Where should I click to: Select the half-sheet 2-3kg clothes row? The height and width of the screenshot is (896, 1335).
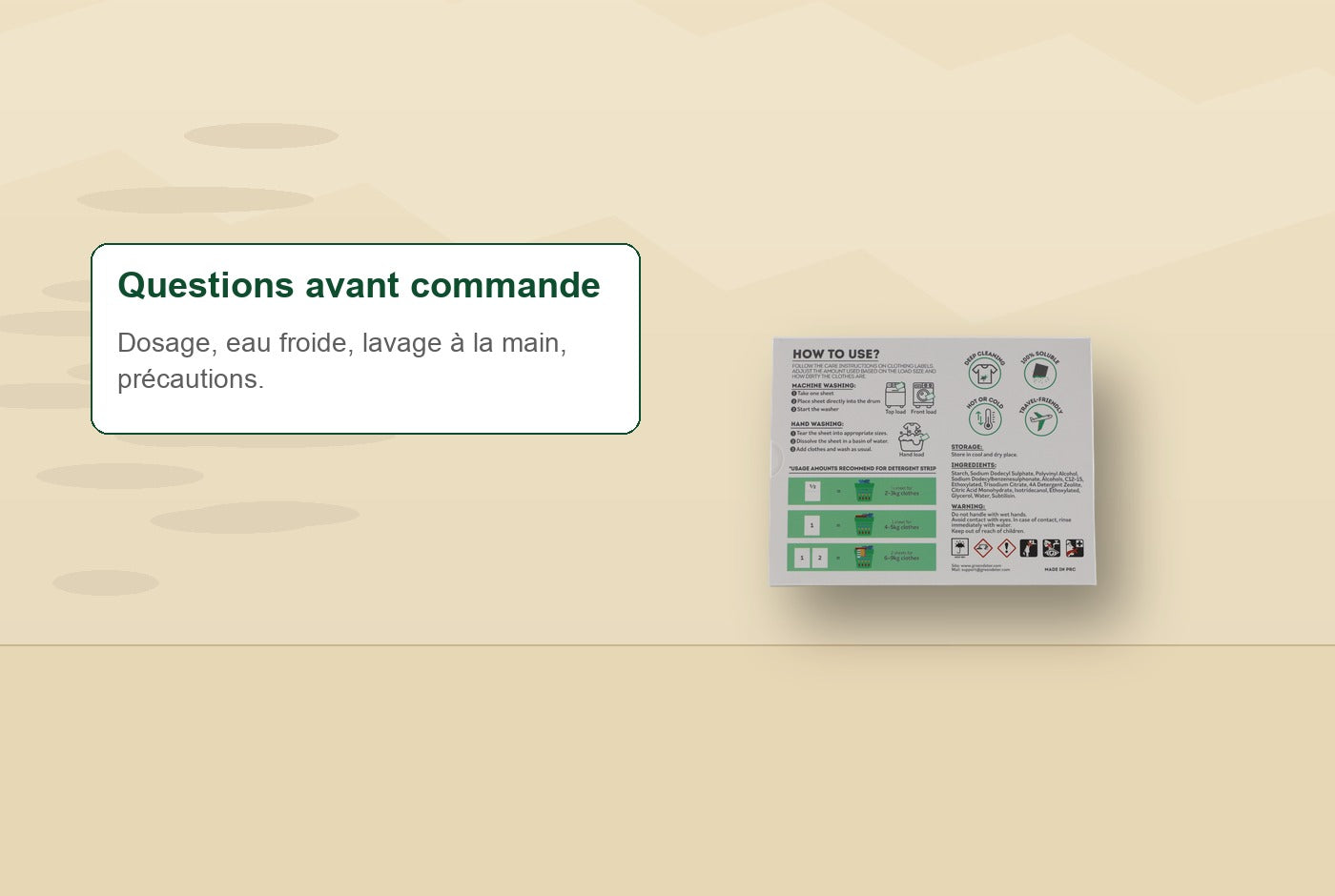(862, 492)
